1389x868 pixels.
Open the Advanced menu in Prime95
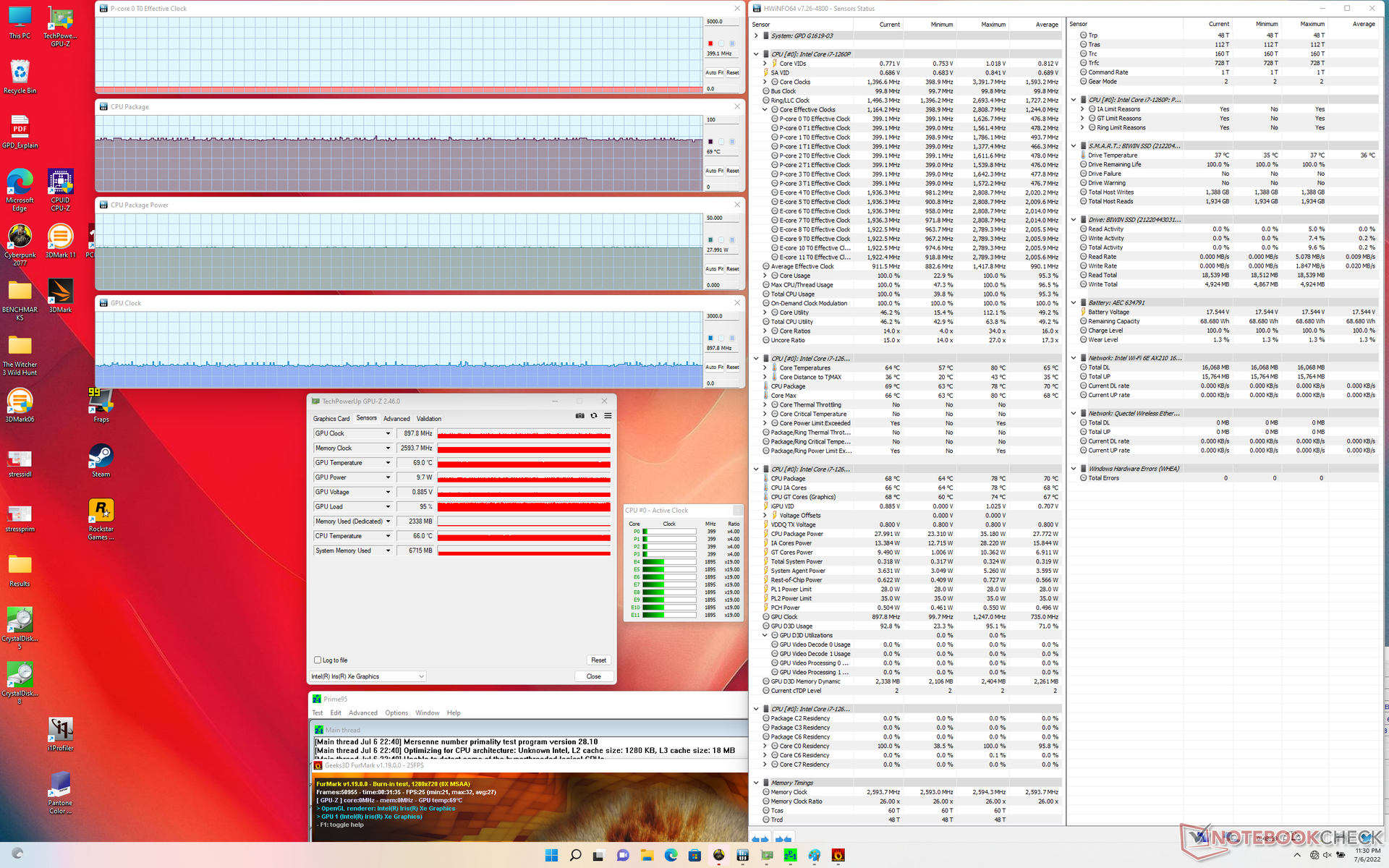pos(362,713)
